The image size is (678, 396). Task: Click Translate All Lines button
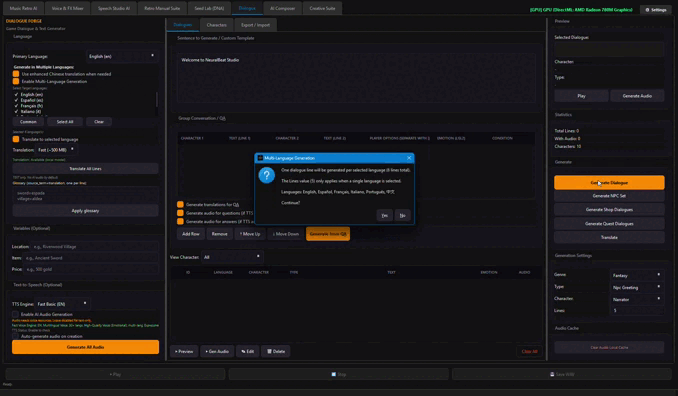(85, 169)
